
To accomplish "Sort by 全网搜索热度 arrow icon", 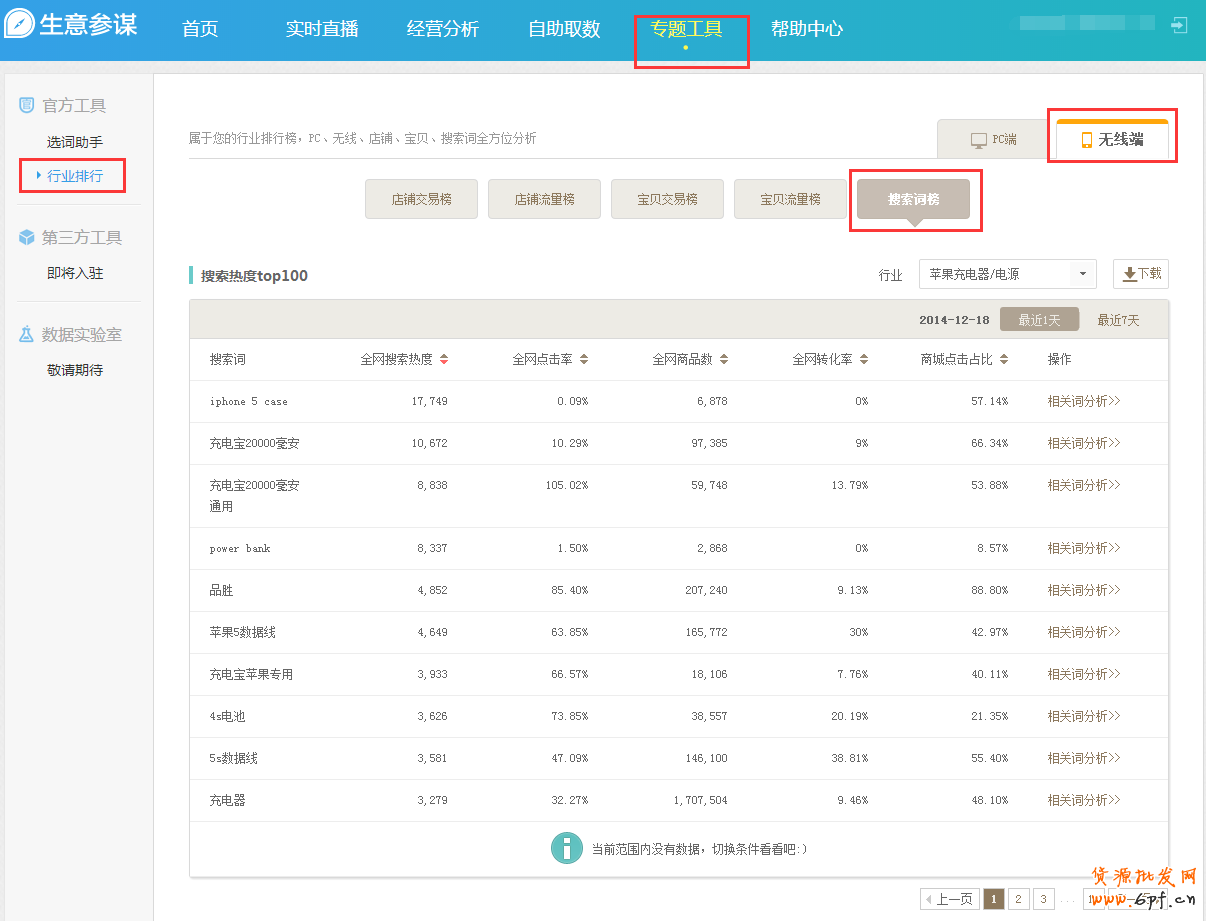I will 444,360.
